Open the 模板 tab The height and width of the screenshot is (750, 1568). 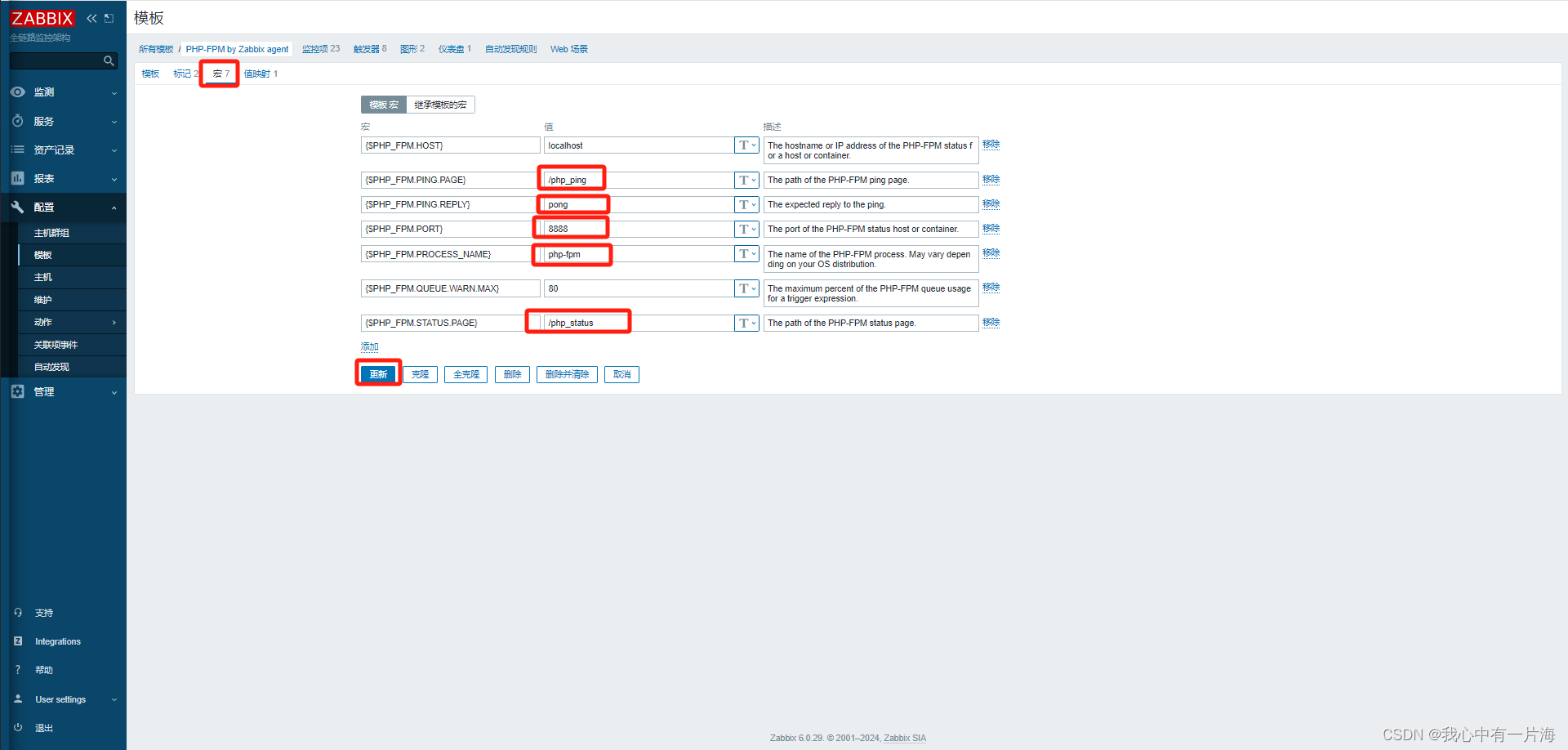150,74
